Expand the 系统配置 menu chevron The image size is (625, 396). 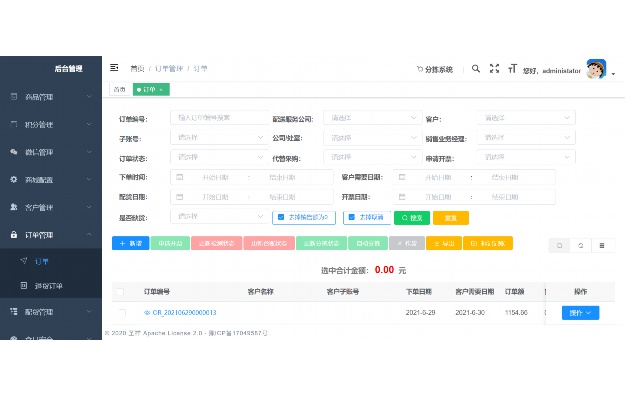click(89, 179)
